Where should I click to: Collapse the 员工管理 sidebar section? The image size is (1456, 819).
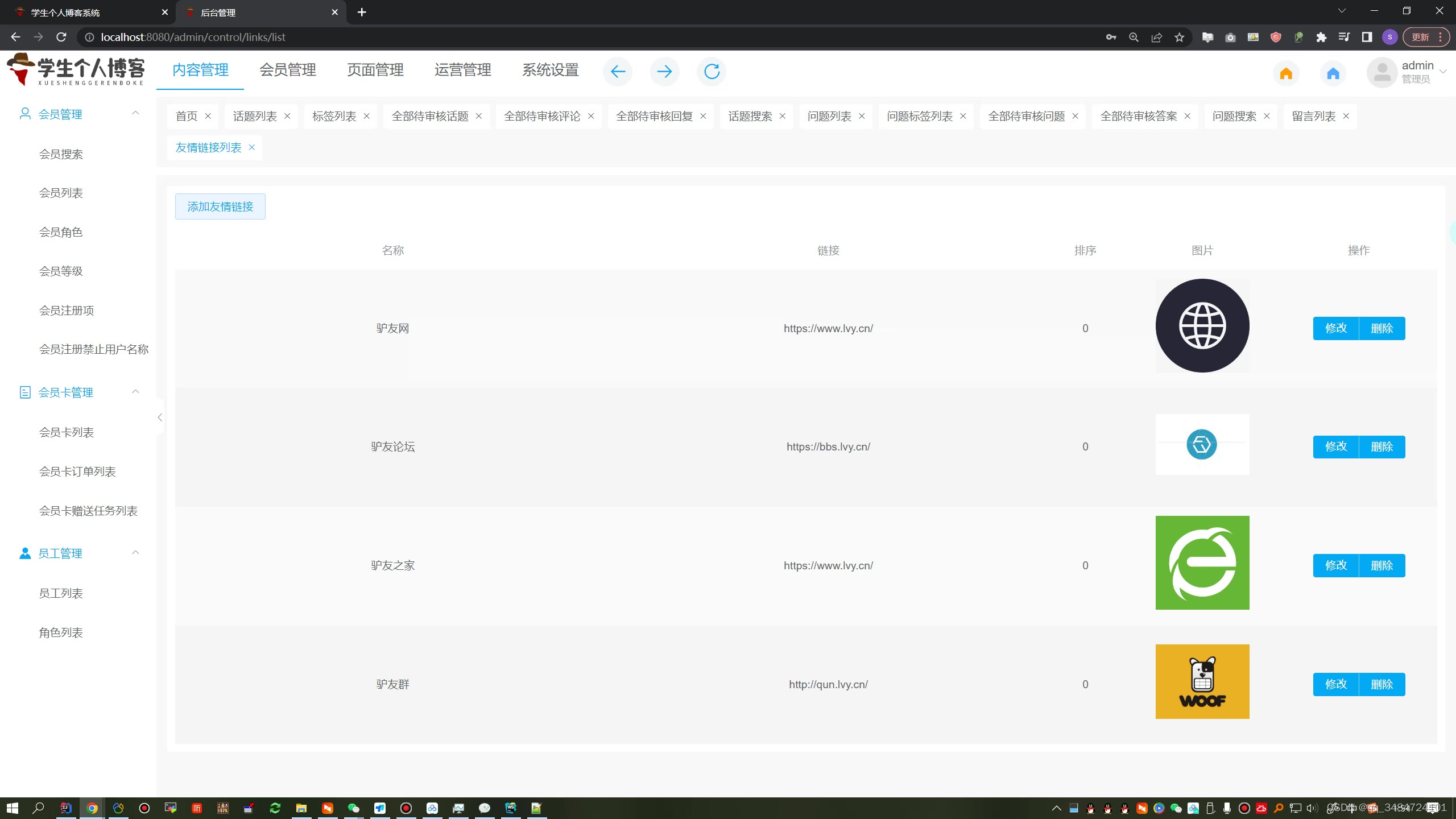coord(135,552)
